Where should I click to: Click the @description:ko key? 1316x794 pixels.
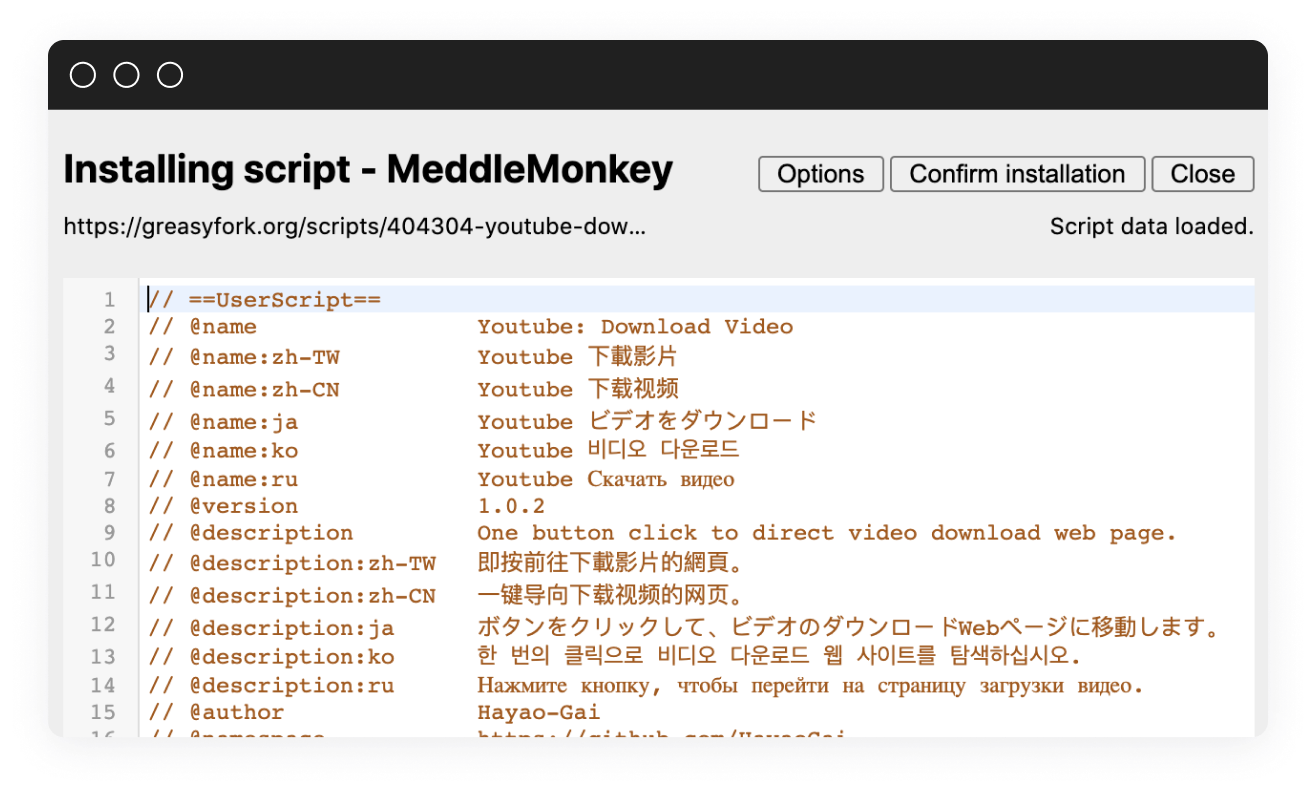(292, 657)
